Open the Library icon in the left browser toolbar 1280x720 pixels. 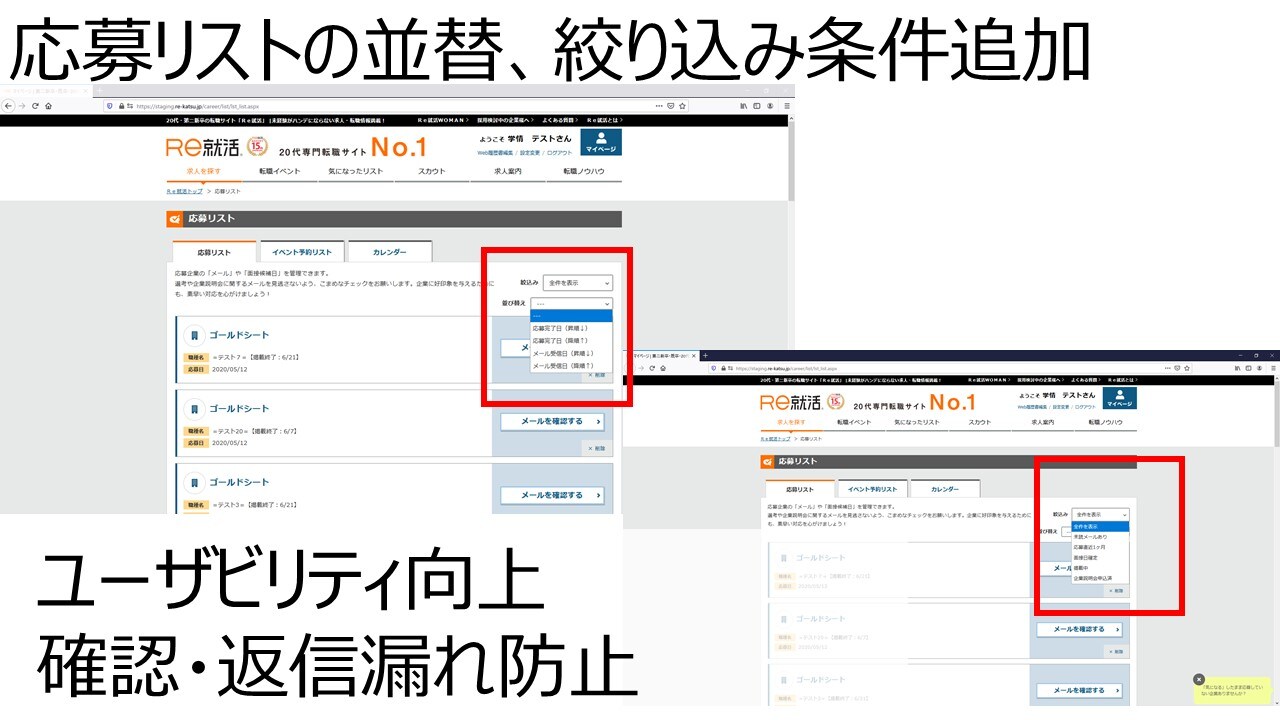pos(743,106)
